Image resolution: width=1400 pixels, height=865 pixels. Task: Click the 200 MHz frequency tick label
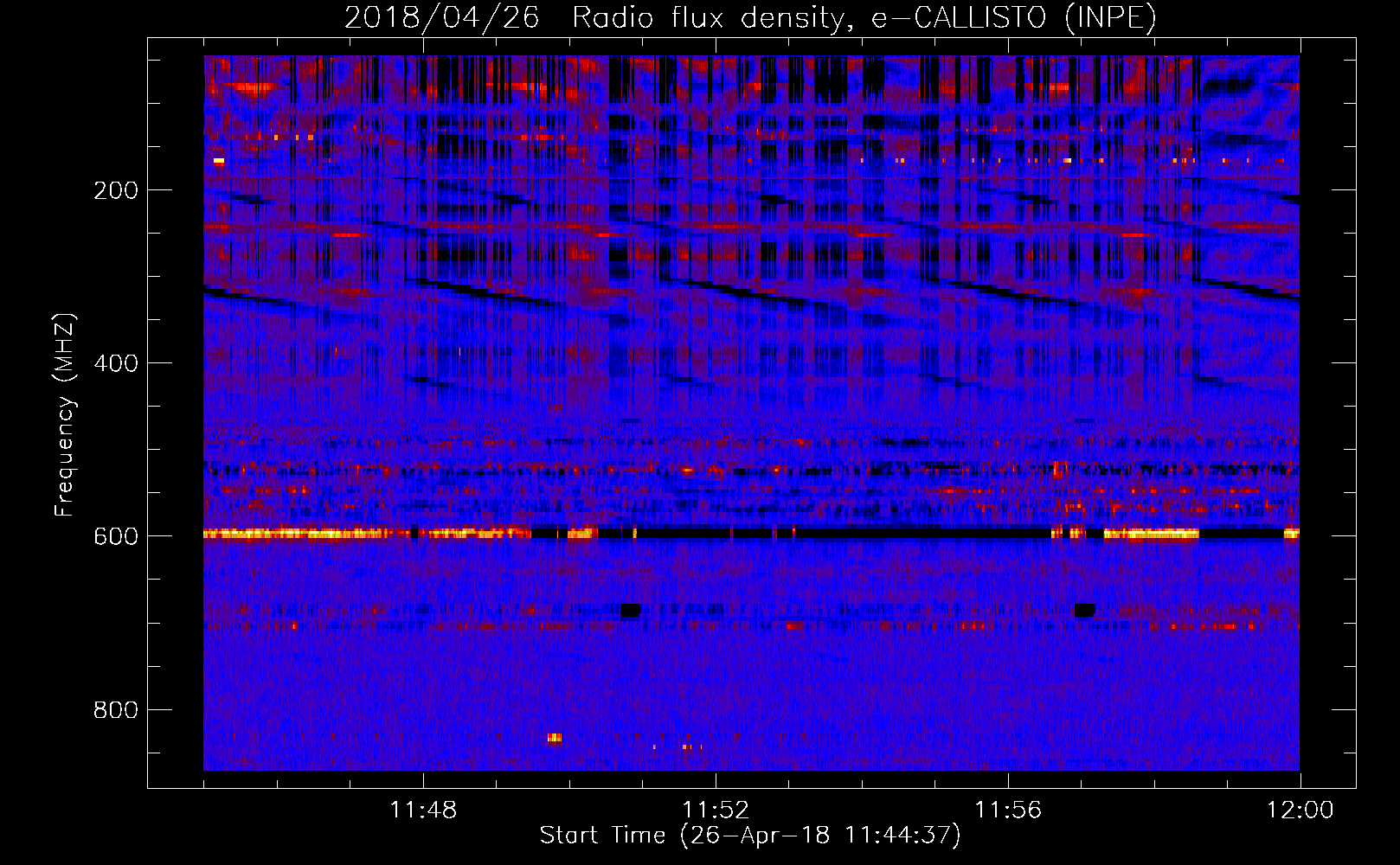coord(116,190)
